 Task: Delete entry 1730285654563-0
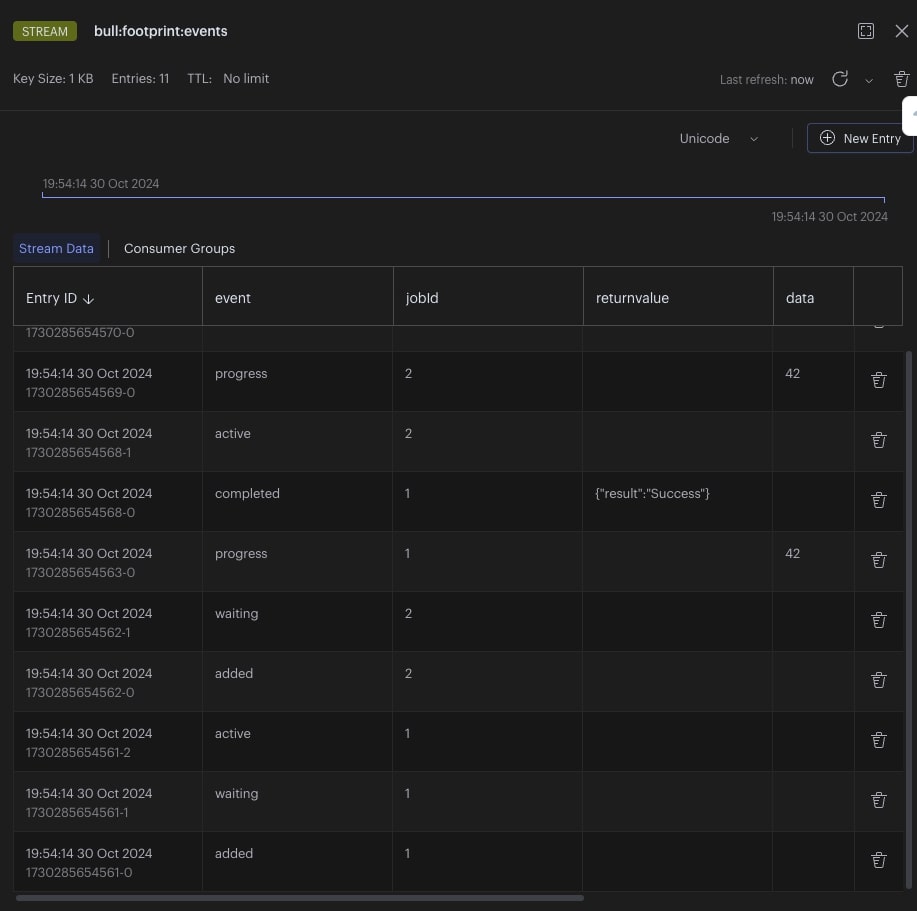point(879,560)
